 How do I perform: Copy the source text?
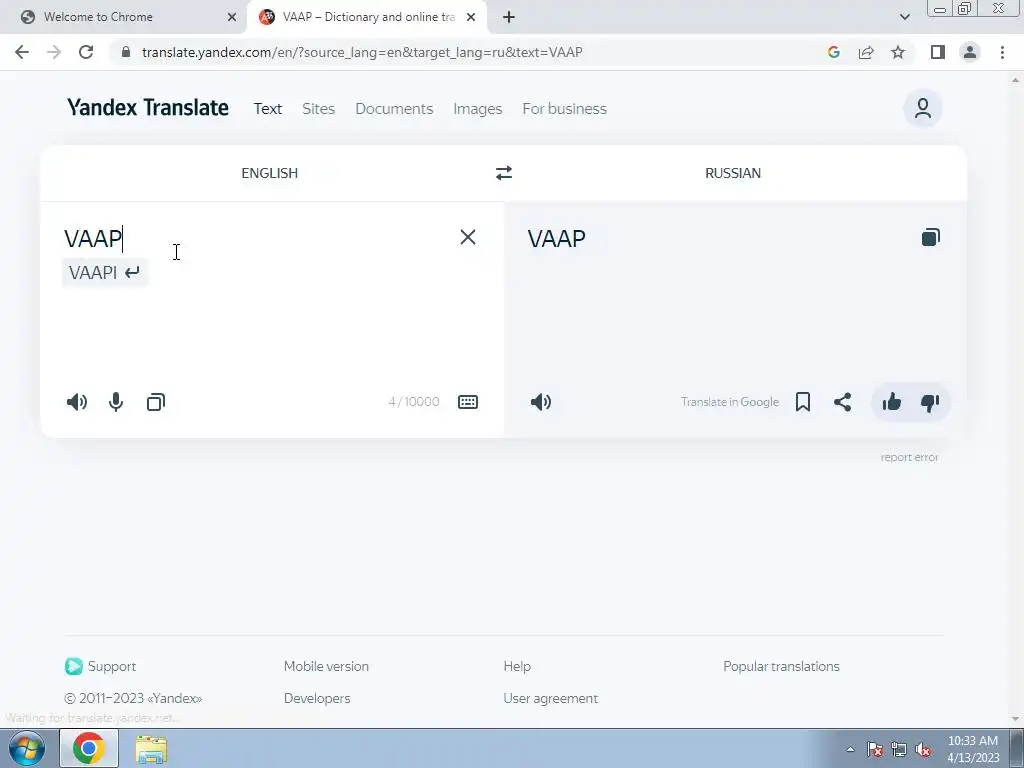[x=155, y=402]
